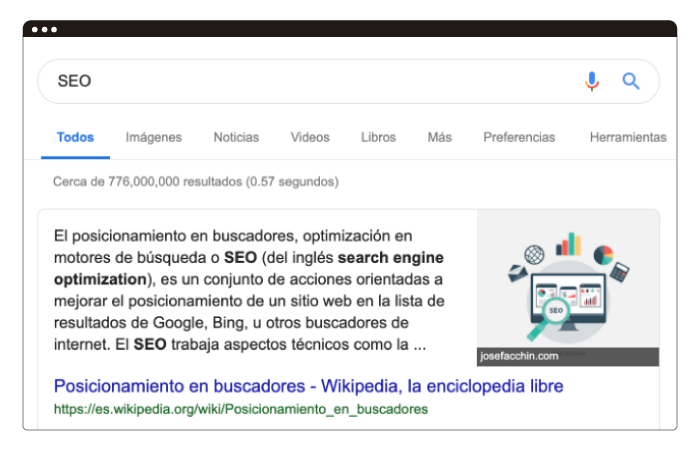Click the josefacchin.com image source label
Screen dimensions: 700x468
[x=519, y=356]
